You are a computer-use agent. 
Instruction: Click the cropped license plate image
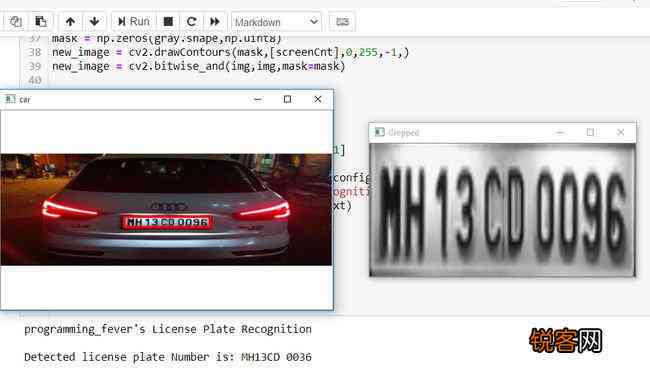[x=502, y=210]
